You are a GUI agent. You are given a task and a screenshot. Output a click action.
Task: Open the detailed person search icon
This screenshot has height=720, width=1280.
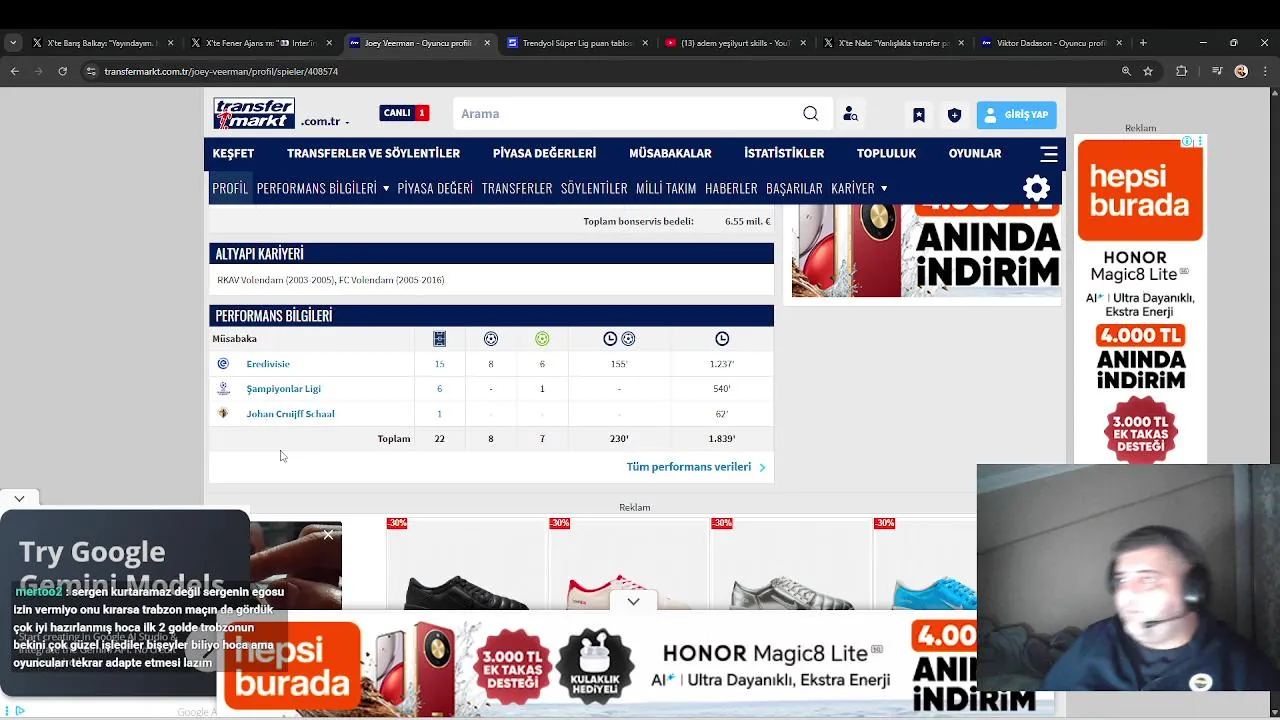tap(850, 114)
